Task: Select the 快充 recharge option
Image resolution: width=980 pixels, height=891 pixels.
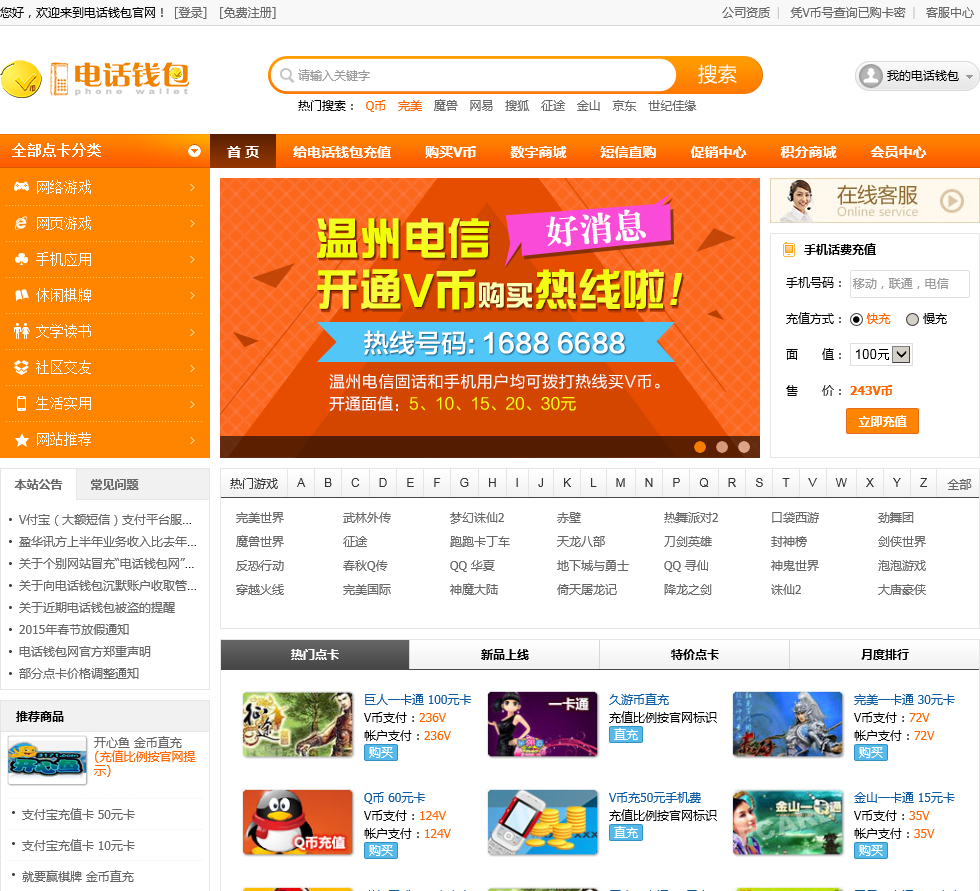Action: click(856, 319)
